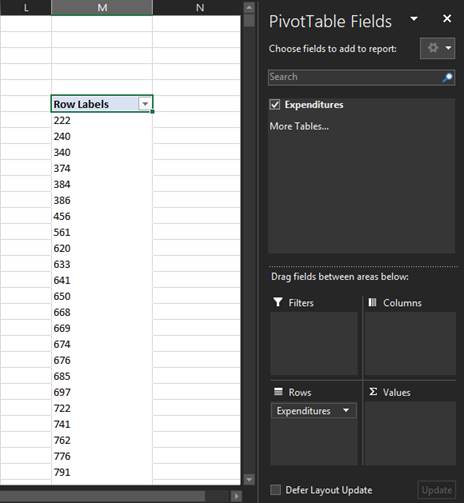464x503 pixels.
Task: Select the Row Labels header cell
Action: point(102,104)
